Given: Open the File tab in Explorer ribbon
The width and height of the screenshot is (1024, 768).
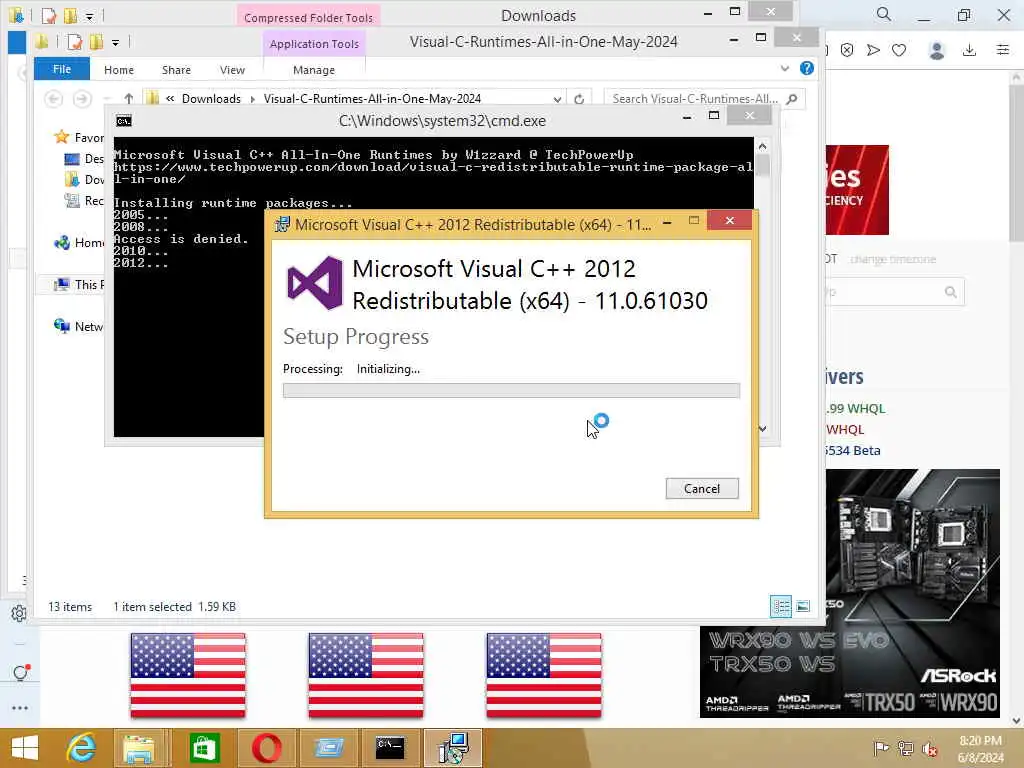Looking at the screenshot, I should coord(62,69).
